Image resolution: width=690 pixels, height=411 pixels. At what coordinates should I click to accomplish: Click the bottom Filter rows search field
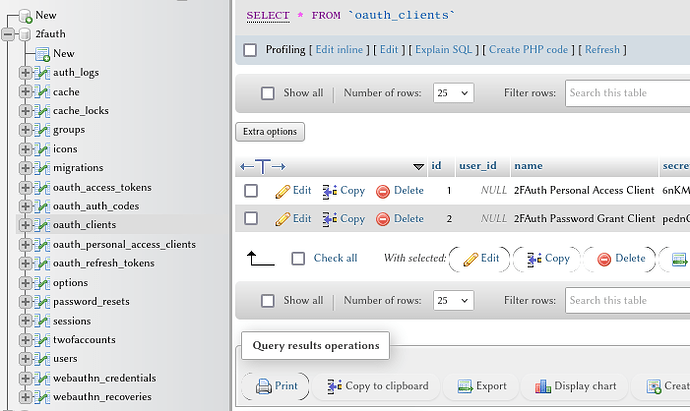coord(628,301)
